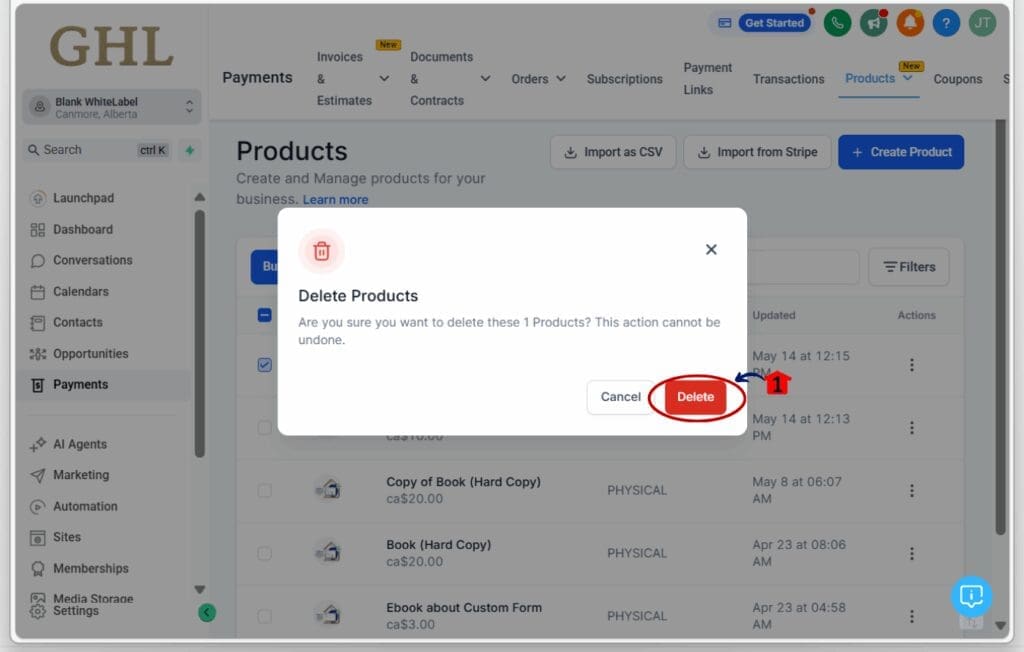Toggle the select-all header checkbox
Screen dimensions: 1024x652
pyautogui.click(x=264, y=315)
